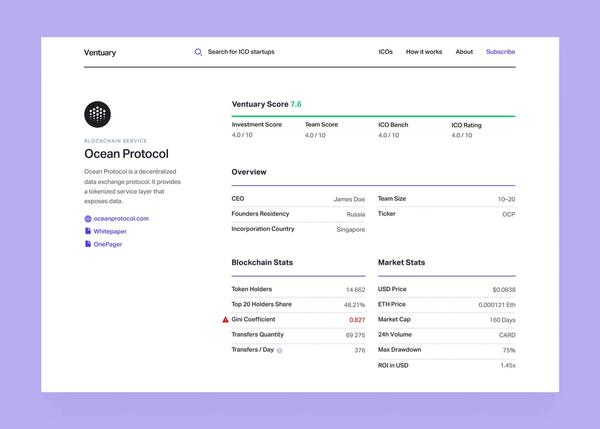Click the search magnifier icon

coord(198,52)
